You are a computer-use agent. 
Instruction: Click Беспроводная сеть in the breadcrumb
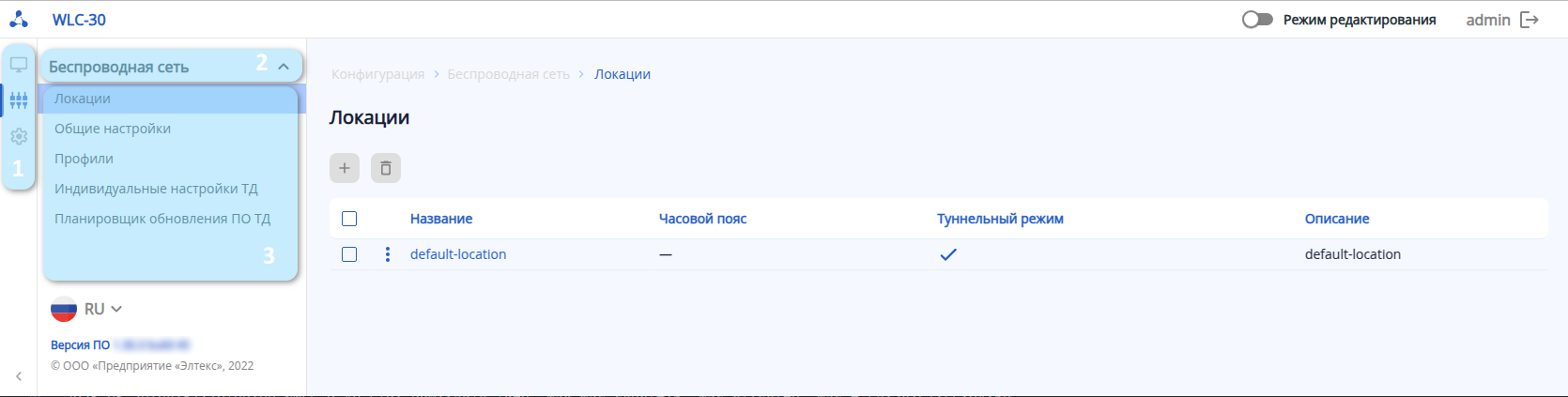click(x=508, y=74)
